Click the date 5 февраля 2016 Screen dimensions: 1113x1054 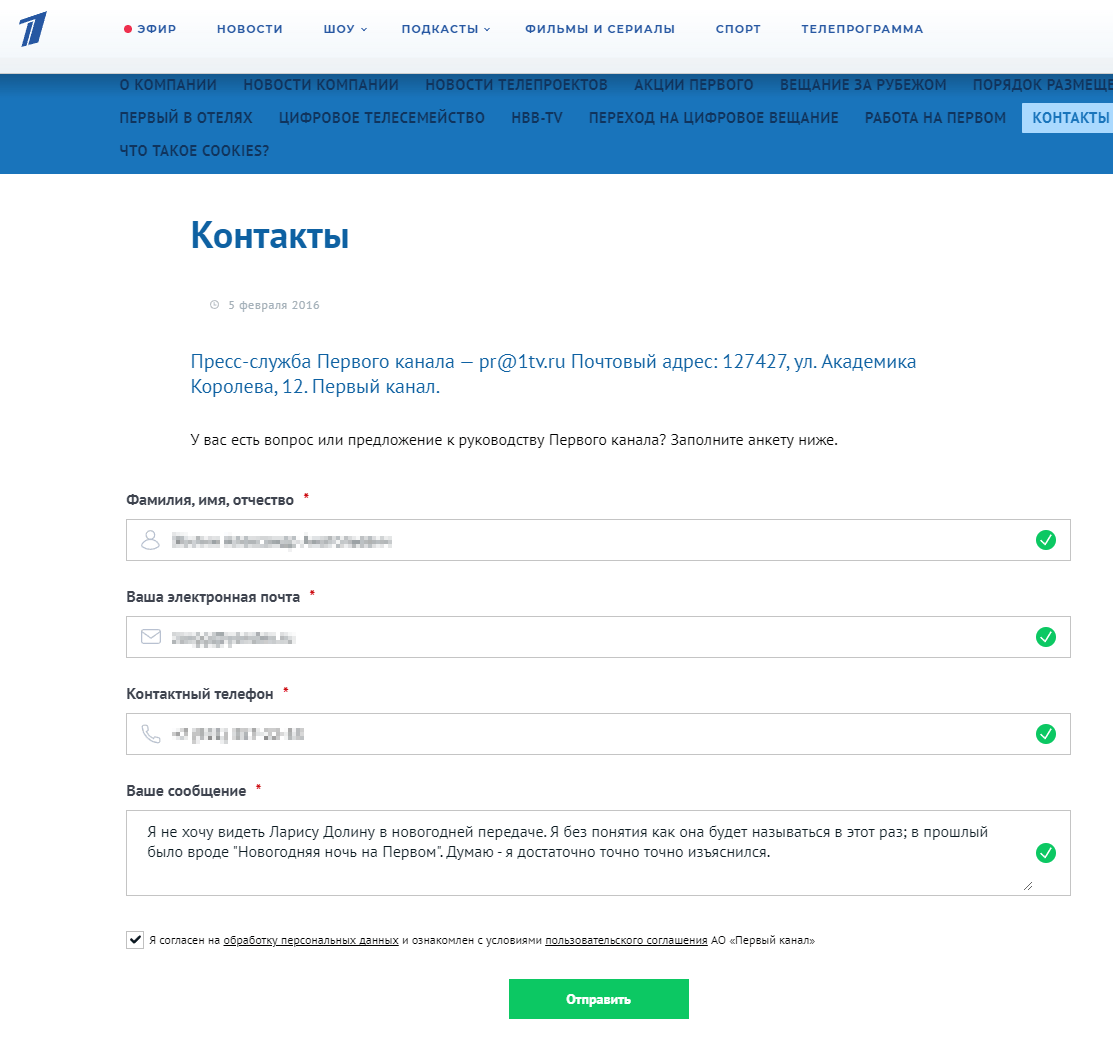274,305
